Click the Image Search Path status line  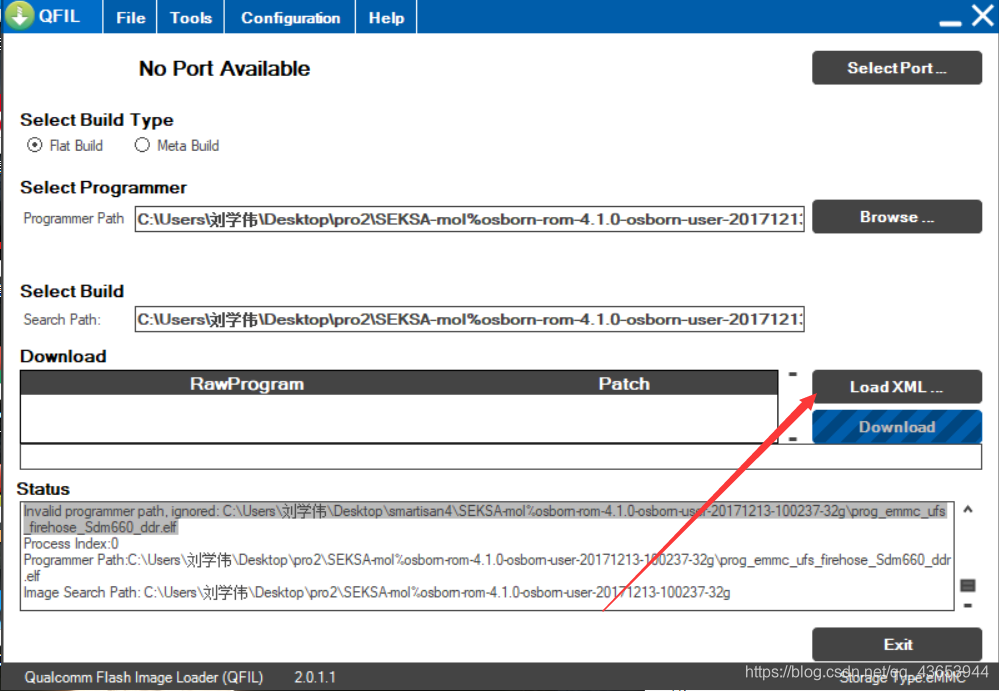click(x=377, y=593)
